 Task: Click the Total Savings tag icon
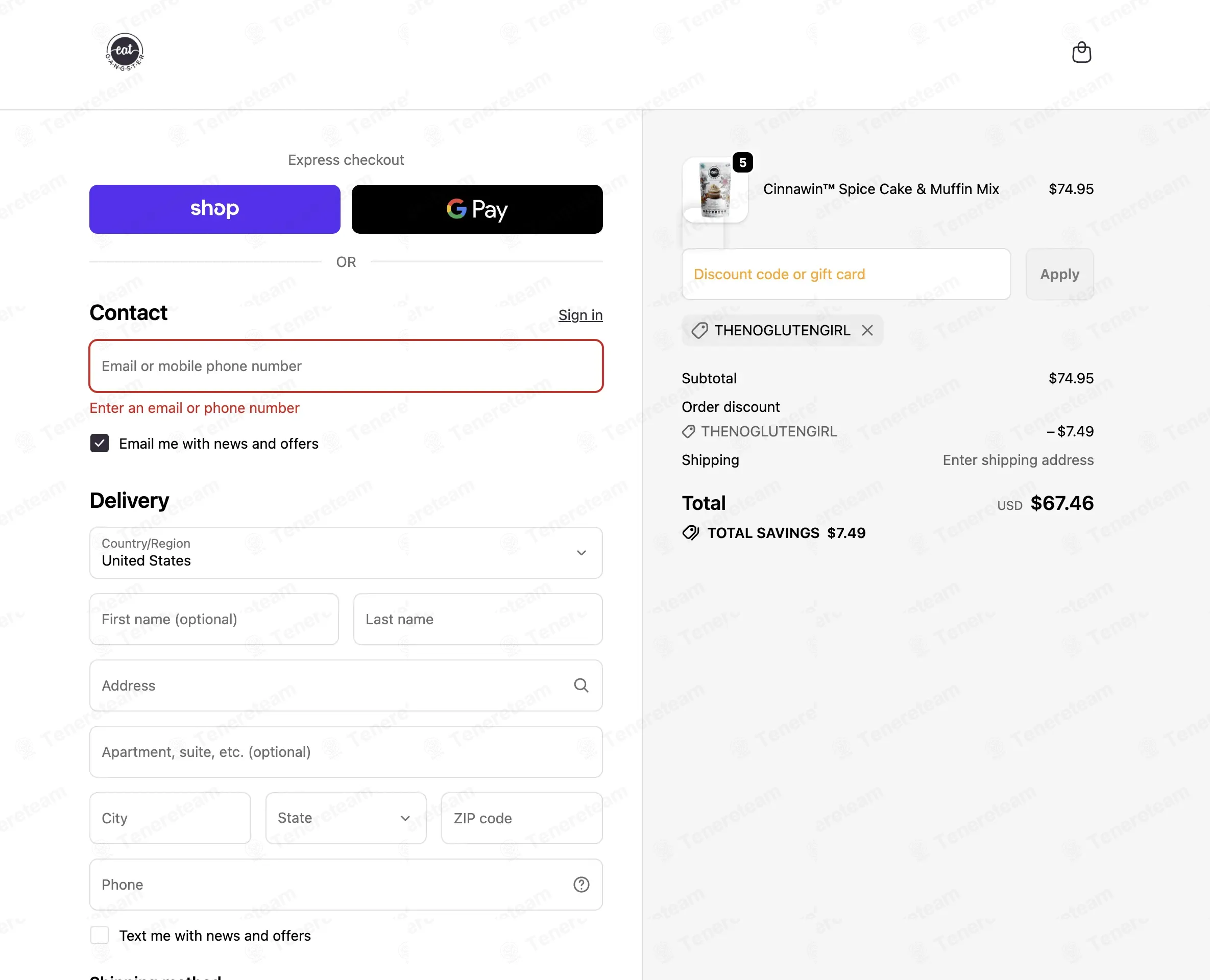coord(691,533)
